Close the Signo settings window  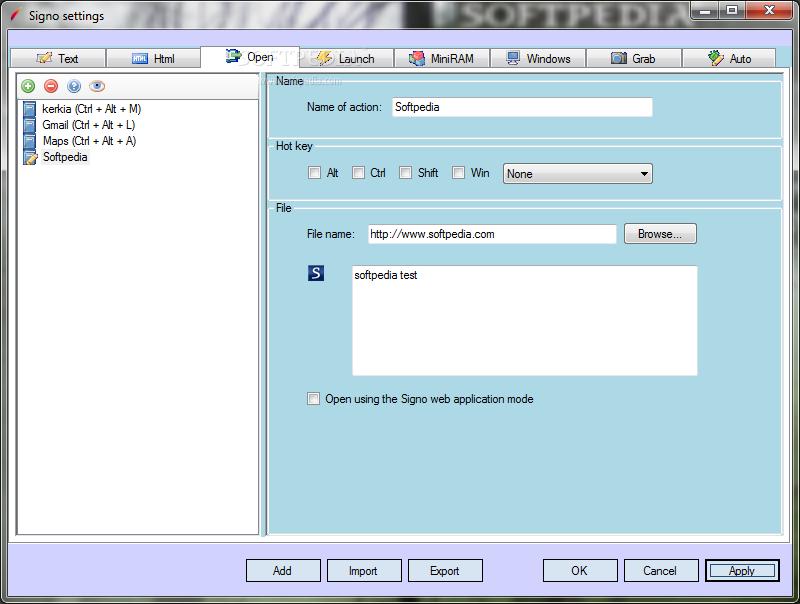pos(769,10)
